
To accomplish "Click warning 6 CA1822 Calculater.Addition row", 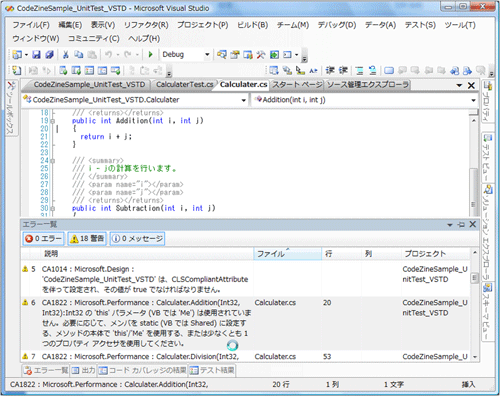I will [245, 323].
